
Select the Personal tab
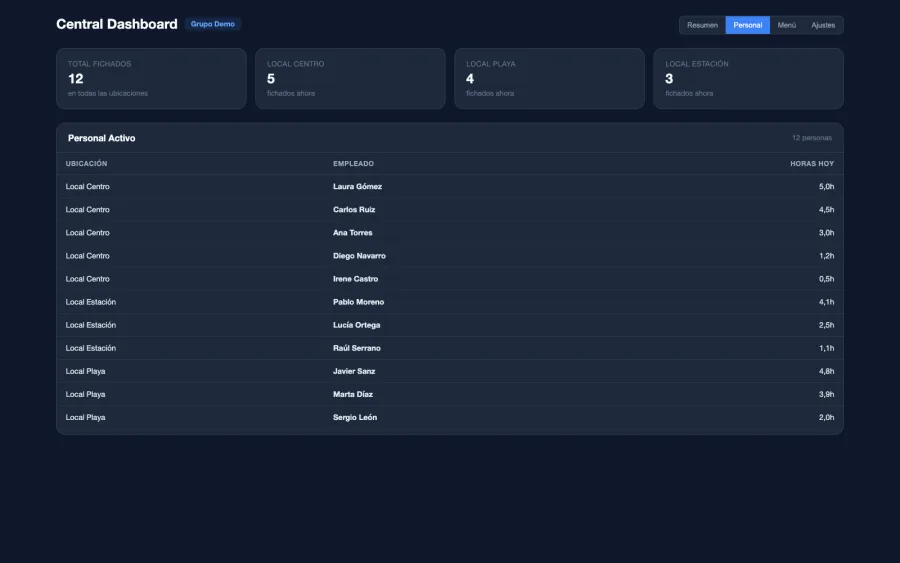[x=747, y=25]
